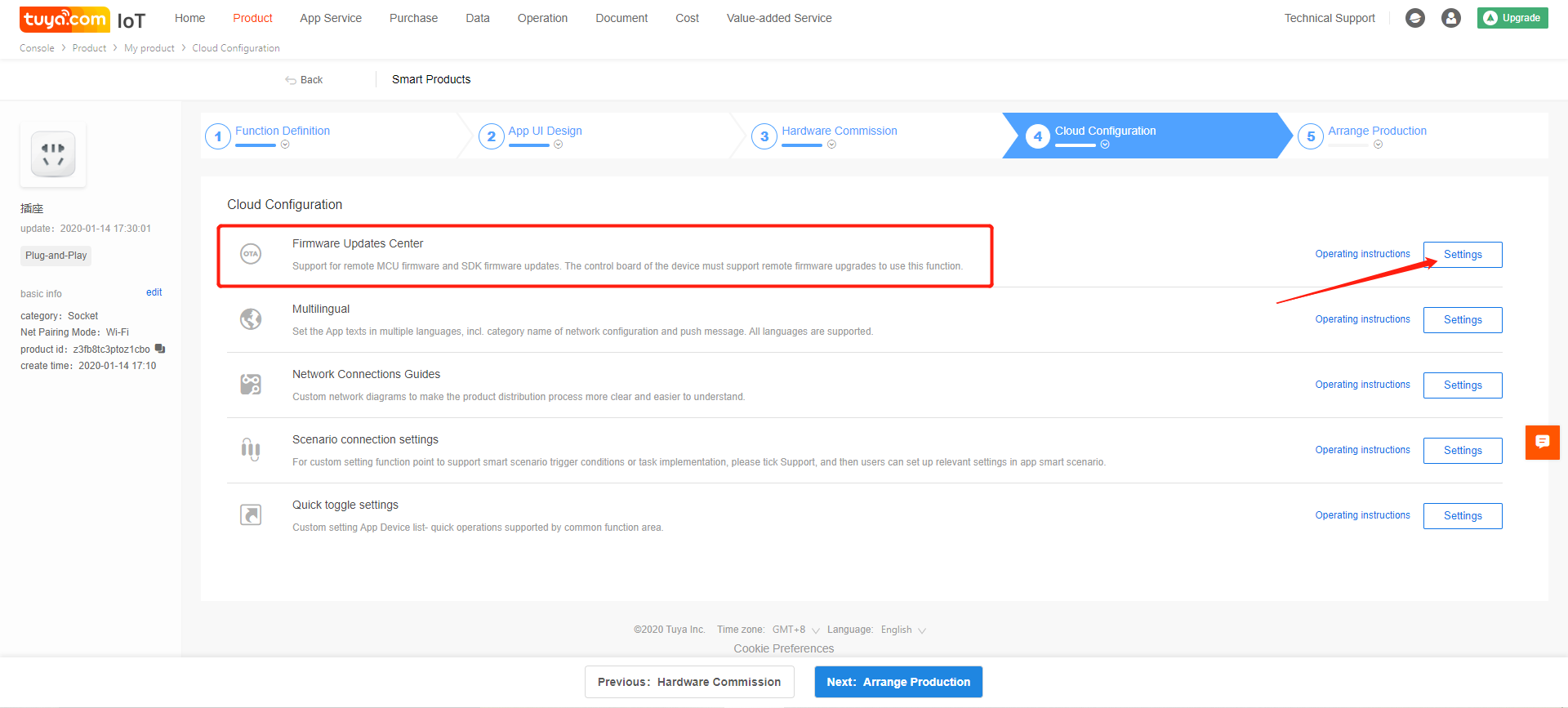Open Multilingual operating instructions link
1568x708 pixels.
click(x=1362, y=319)
